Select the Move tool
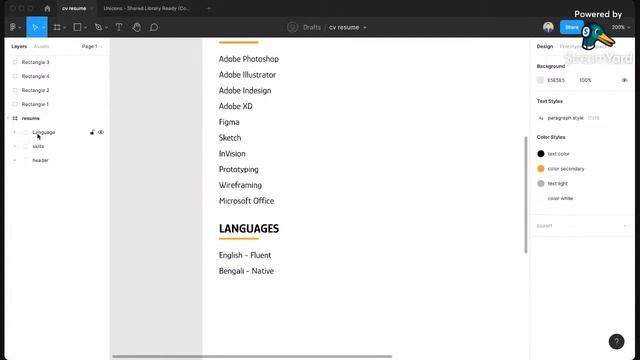Image resolution: width=640 pixels, height=360 pixels. coord(35,27)
